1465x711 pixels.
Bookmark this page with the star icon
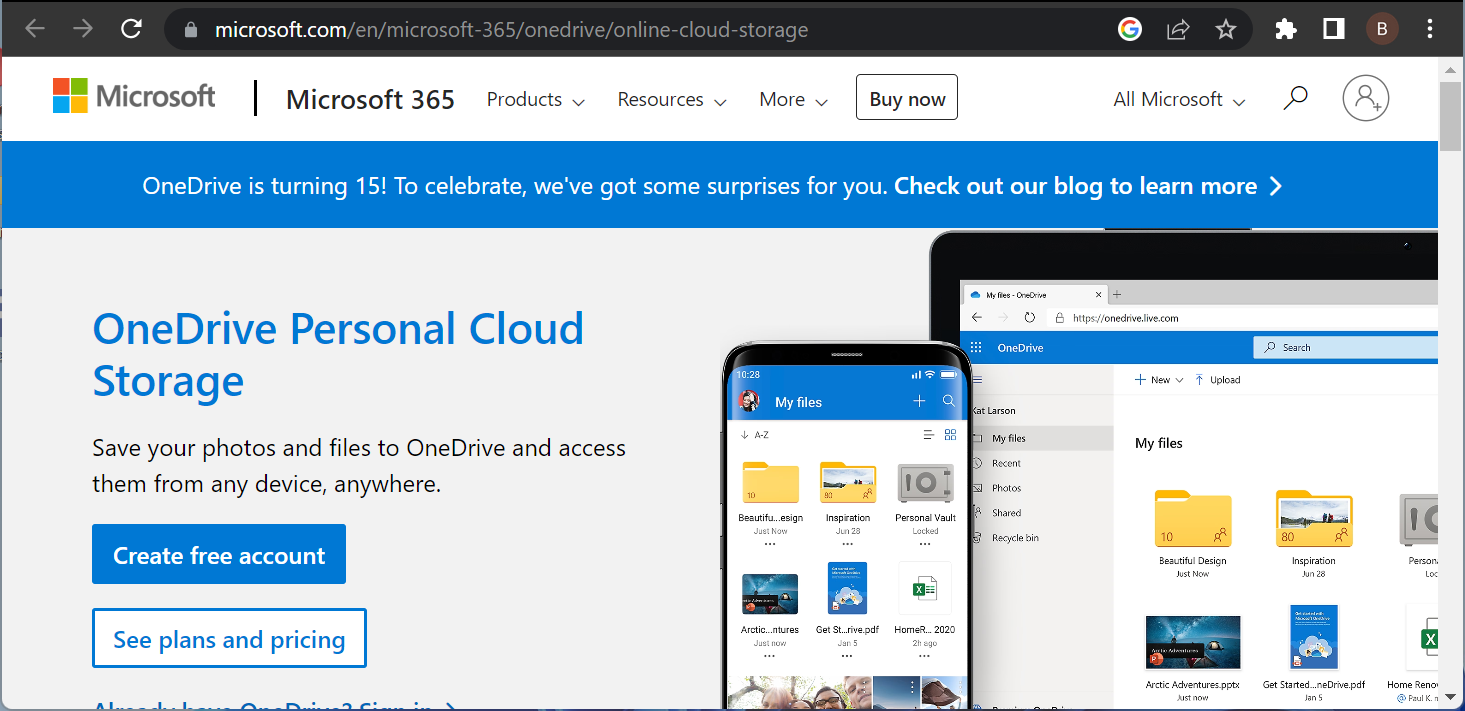tap(1226, 30)
